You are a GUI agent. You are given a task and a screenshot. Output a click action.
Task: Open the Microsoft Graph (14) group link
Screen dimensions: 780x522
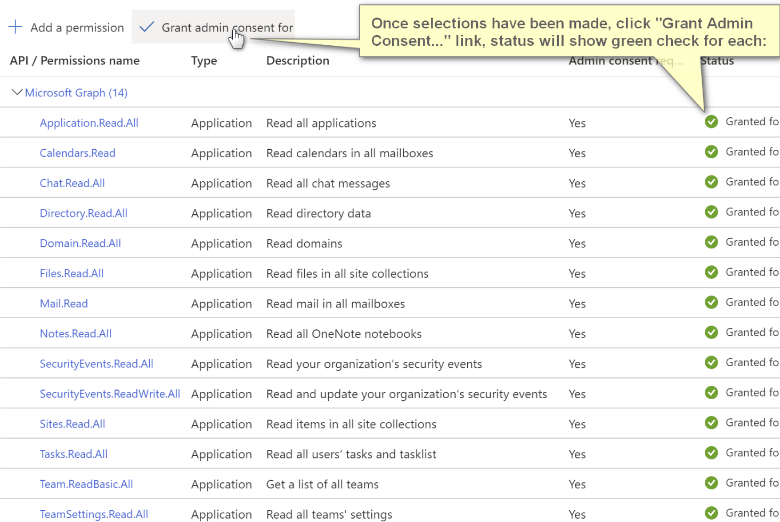[x=76, y=93]
